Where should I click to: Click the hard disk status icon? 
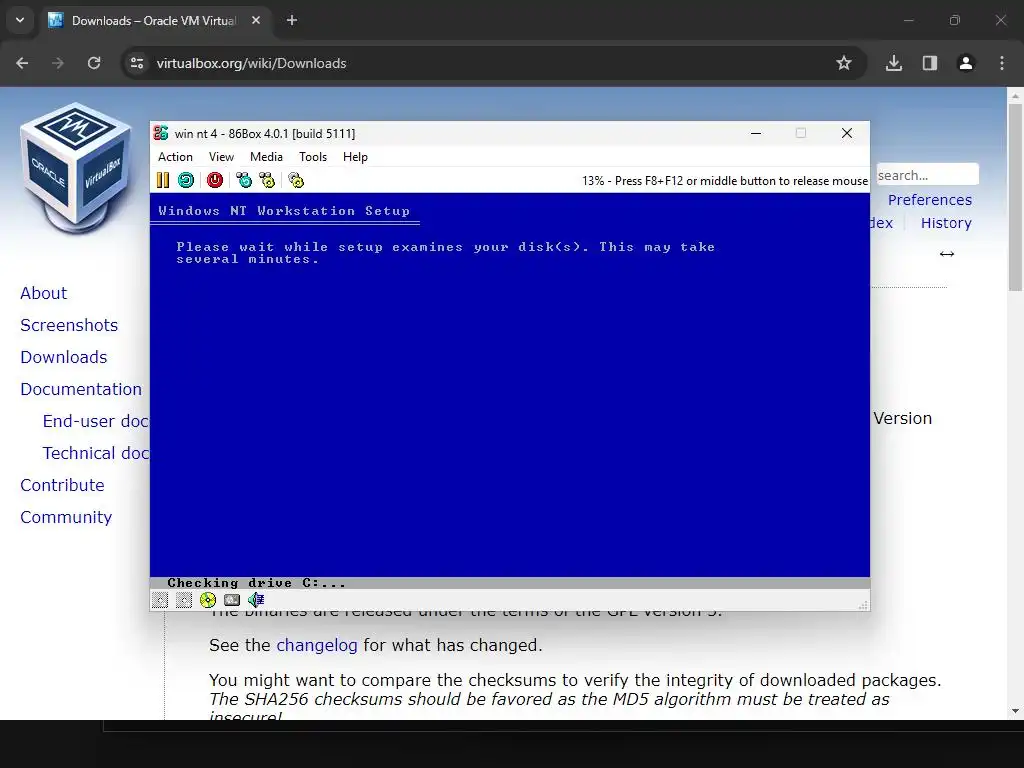(x=232, y=600)
